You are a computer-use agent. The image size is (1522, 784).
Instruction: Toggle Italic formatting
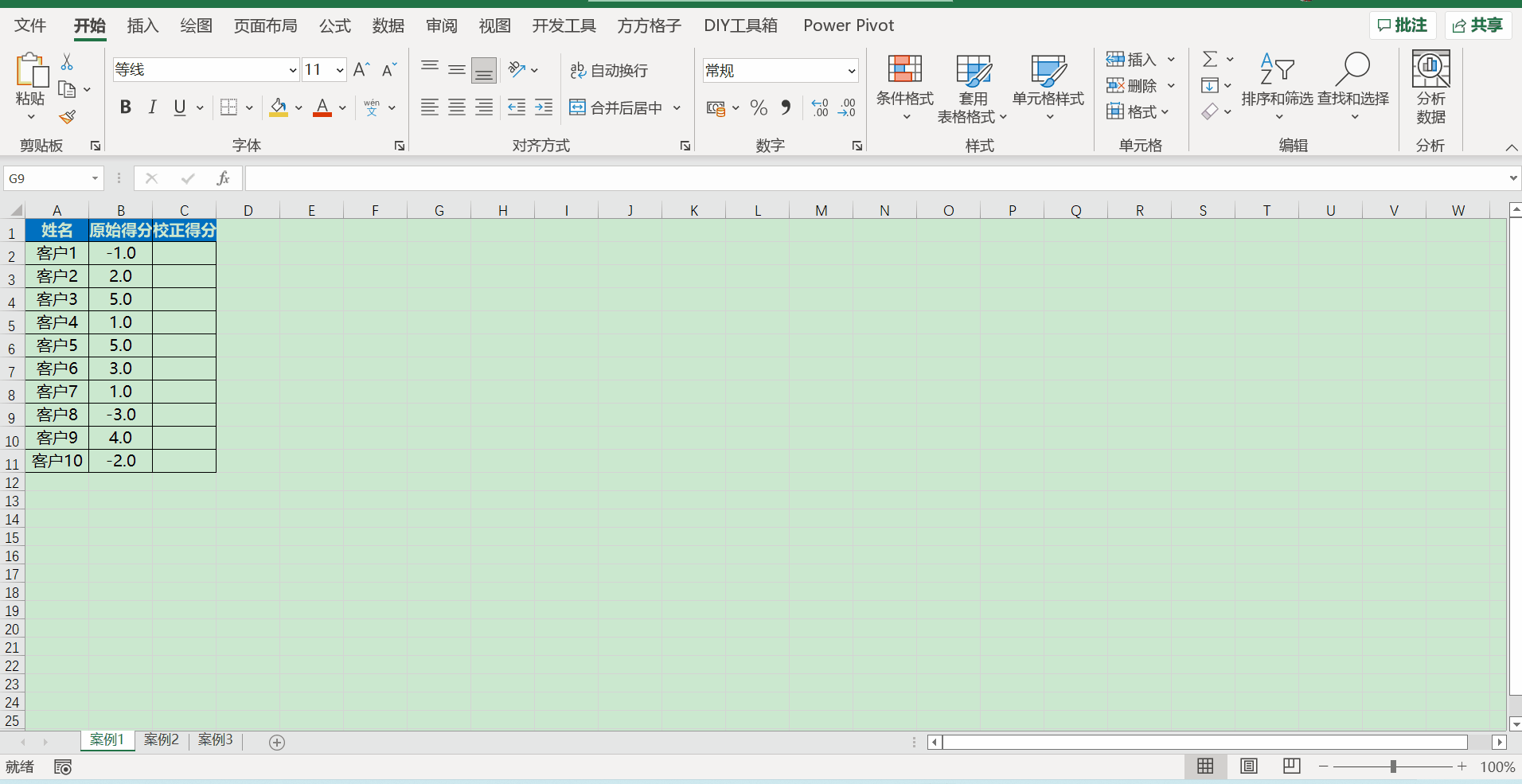click(152, 107)
